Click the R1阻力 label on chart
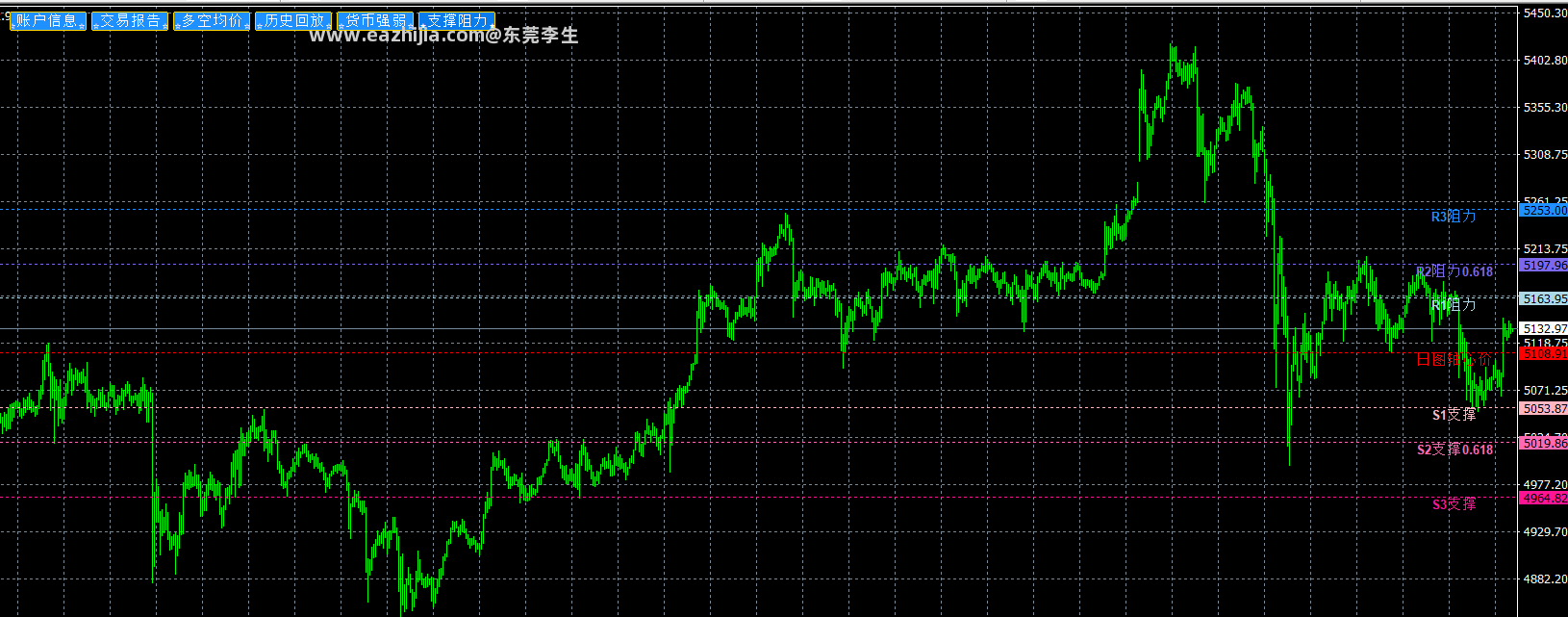This screenshot has width=1568, height=617. click(1453, 305)
